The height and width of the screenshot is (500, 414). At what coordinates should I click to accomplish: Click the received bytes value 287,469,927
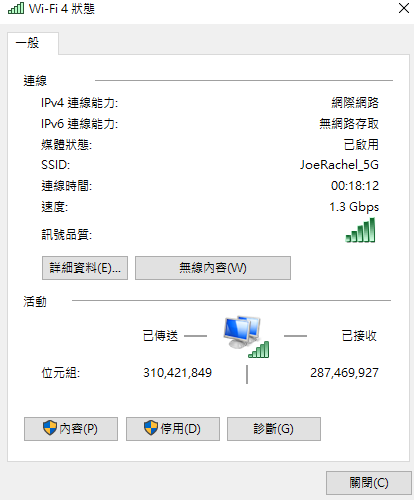click(344, 373)
